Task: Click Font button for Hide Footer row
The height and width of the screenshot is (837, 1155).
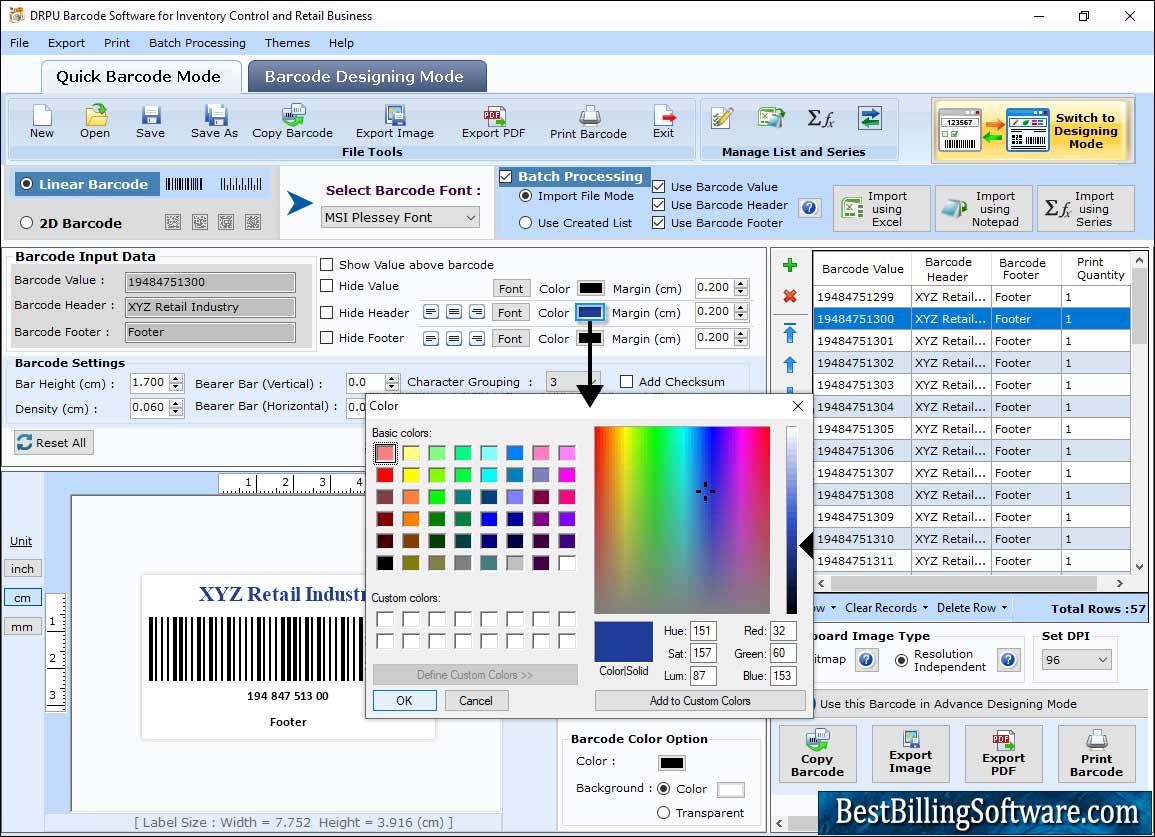Action: coord(510,339)
